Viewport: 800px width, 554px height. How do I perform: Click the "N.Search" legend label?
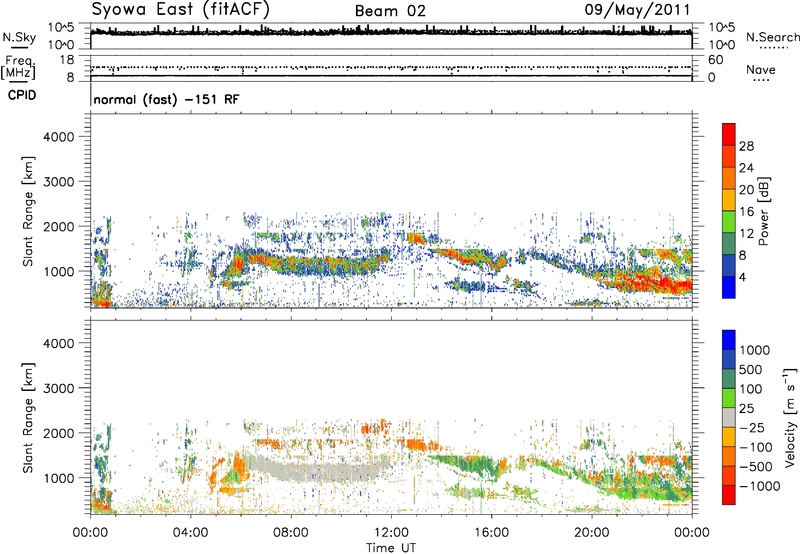(x=772, y=37)
